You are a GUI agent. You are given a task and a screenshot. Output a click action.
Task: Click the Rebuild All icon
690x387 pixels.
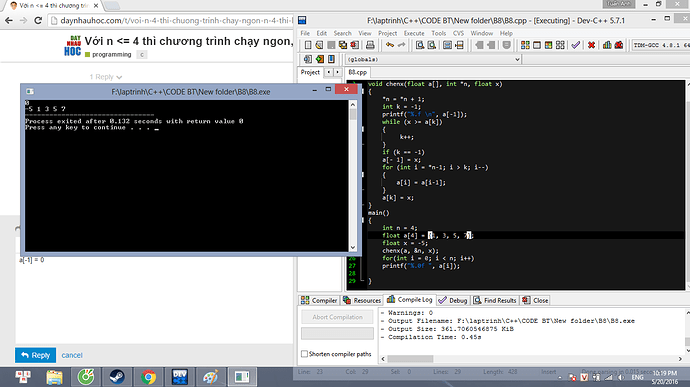[x=560, y=45]
